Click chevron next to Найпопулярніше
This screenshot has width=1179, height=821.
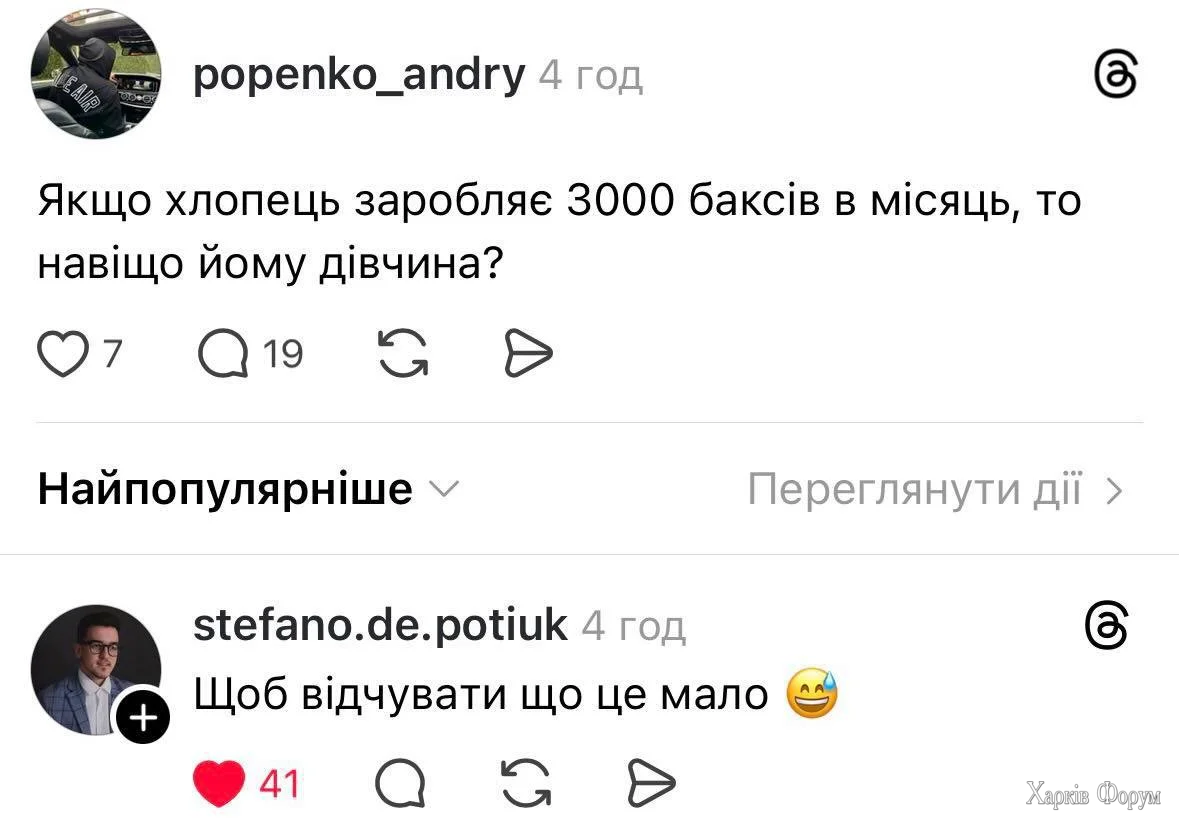tap(443, 490)
